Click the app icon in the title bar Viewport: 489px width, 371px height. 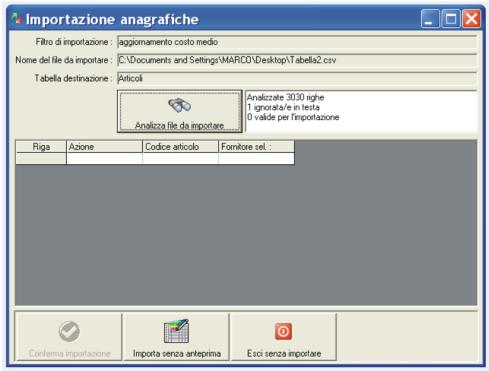point(17,19)
